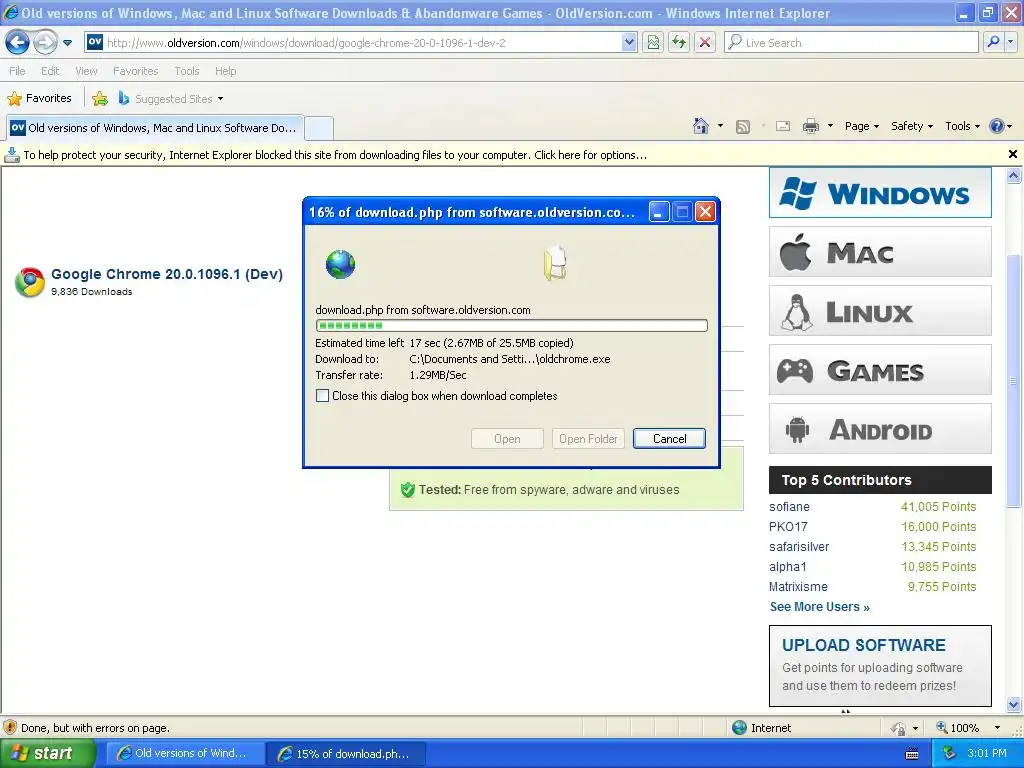Expand the Home button dropdown arrow
Screen dimensions: 1024x768
[x=720, y=126]
